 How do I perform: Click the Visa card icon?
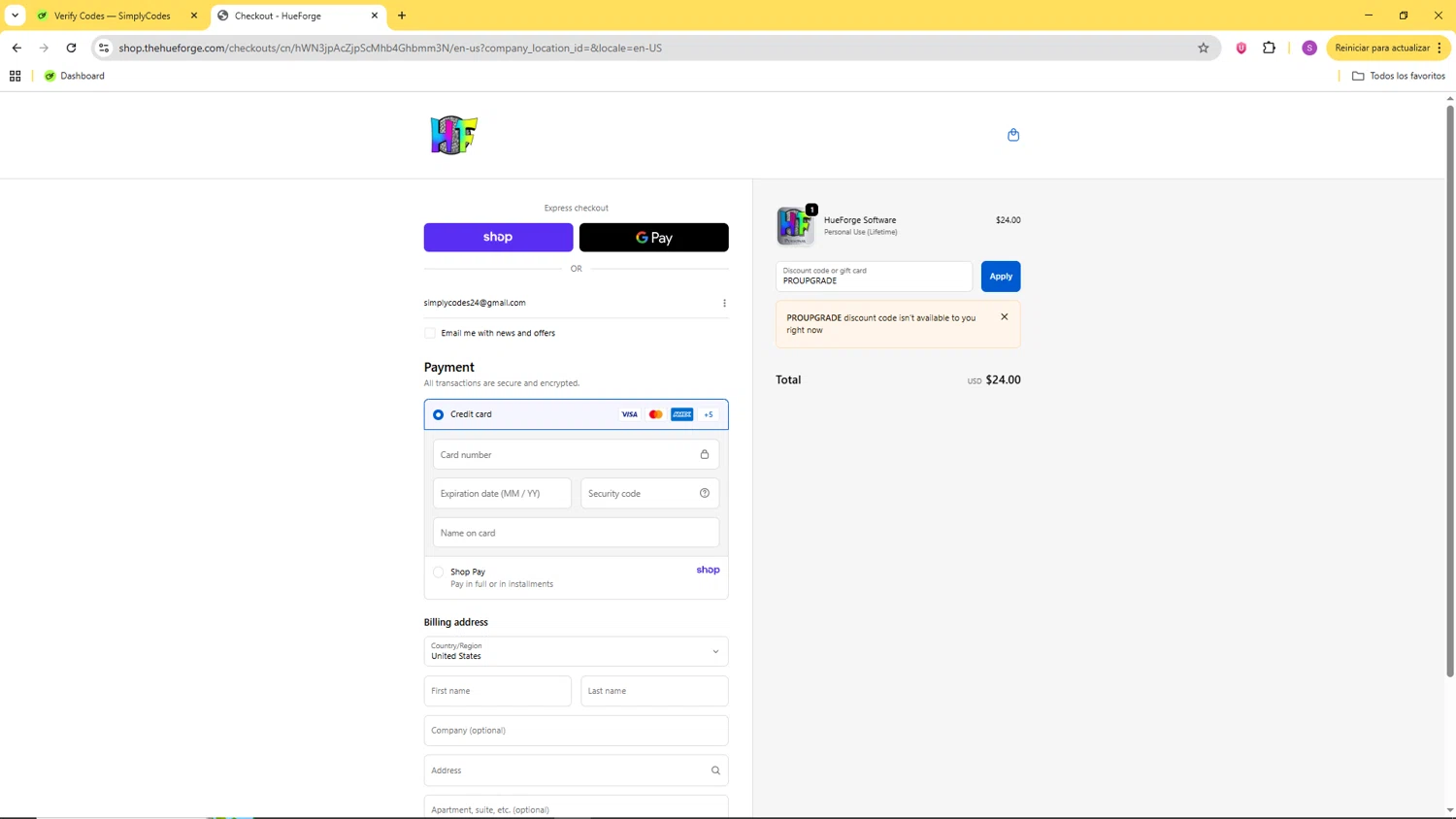[x=629, y=414]
